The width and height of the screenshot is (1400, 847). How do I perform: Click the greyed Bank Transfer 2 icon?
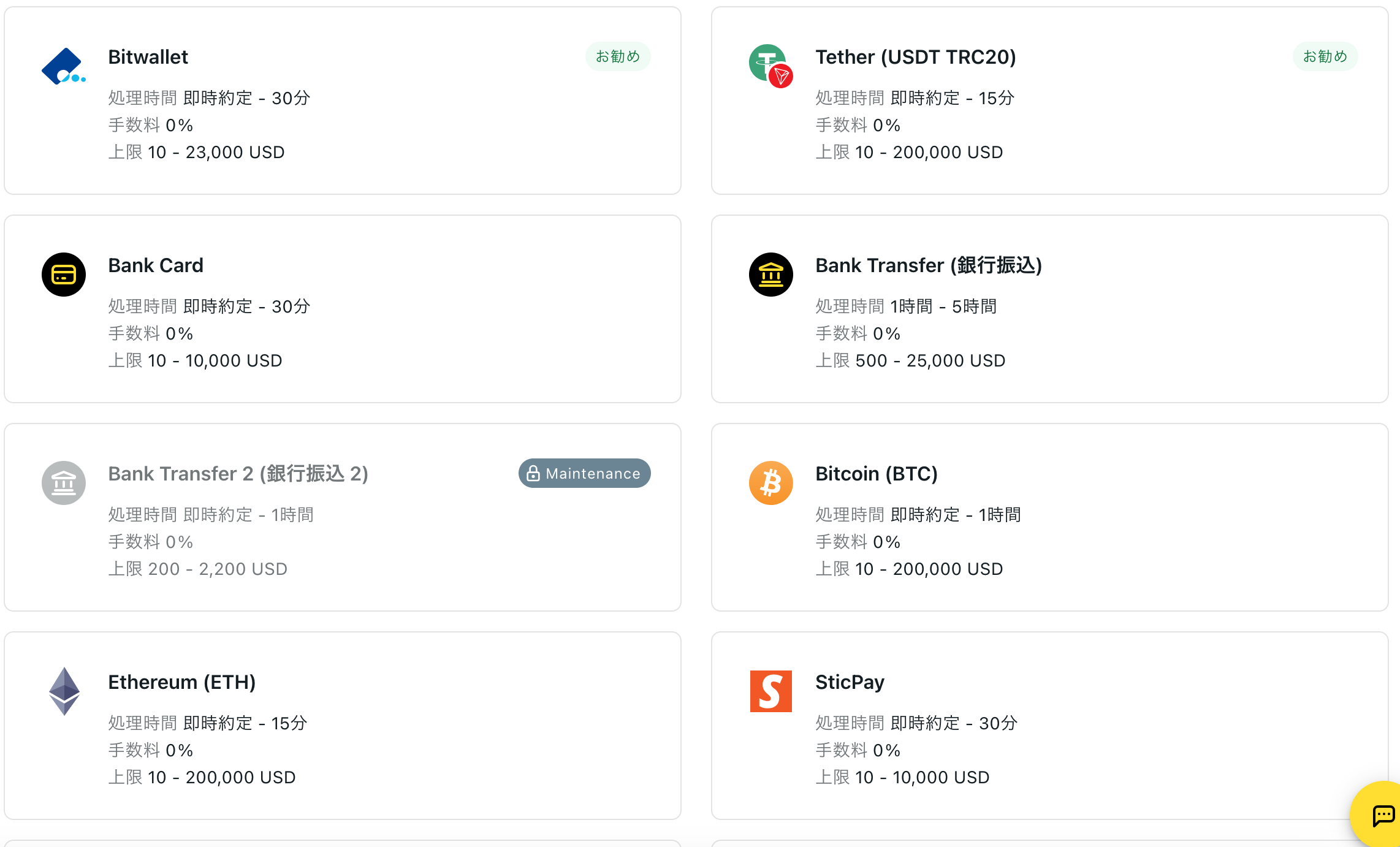click(x=64, y=483)
